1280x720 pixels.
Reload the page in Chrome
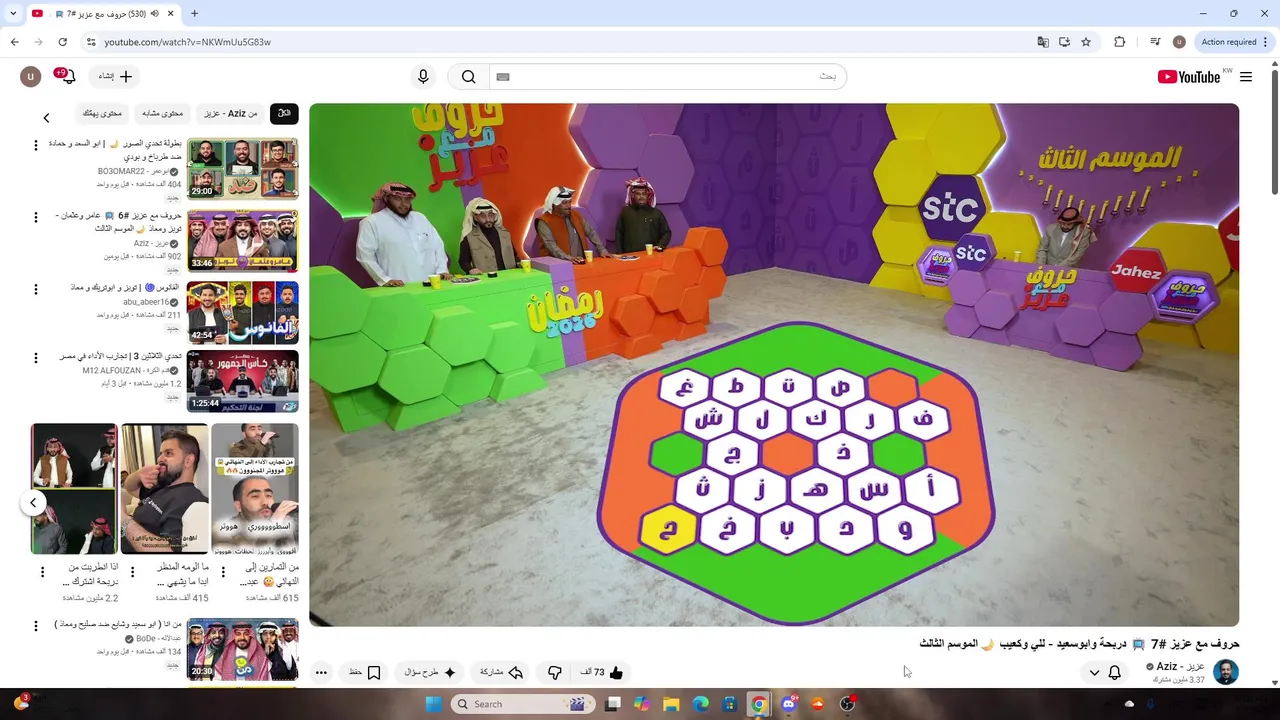[x=62, y=42]
